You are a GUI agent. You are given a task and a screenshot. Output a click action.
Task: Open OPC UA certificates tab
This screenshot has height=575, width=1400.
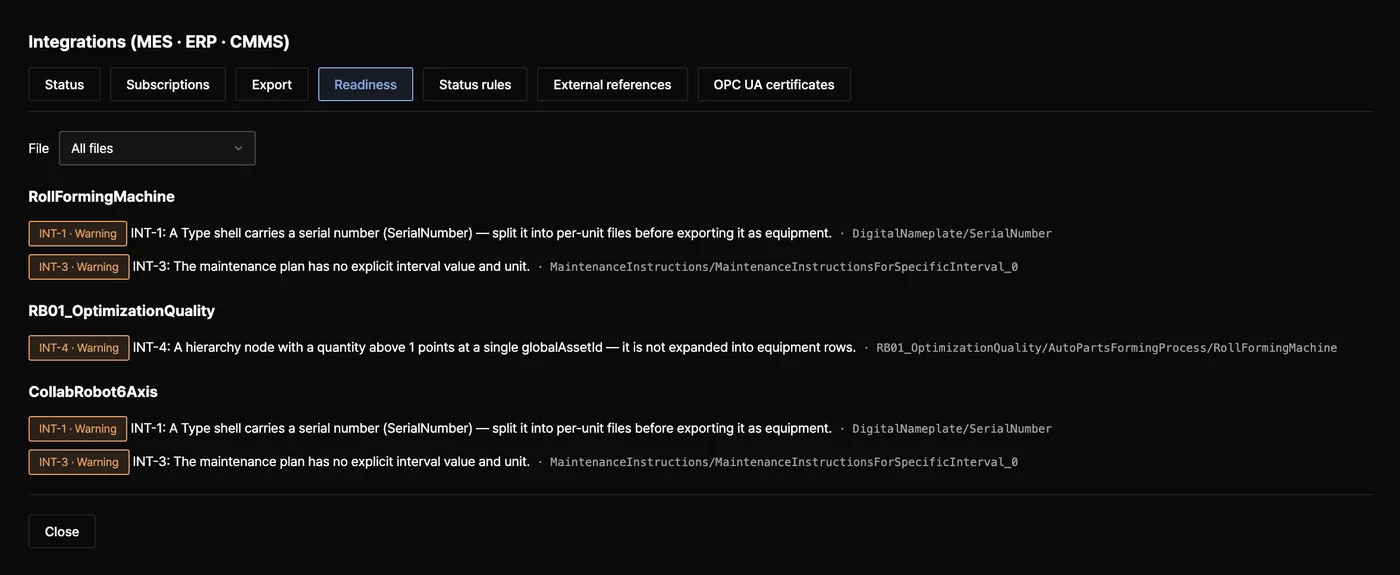click(774, 85)
